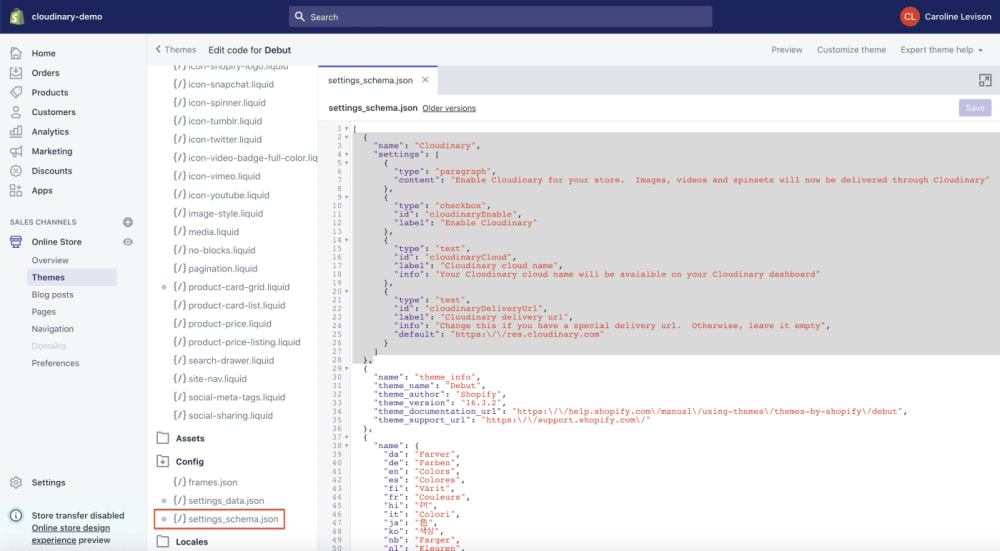Screen dimensions: 1000x551
Task: Open Home in sidebar
Action: click(x=43, y=53)
